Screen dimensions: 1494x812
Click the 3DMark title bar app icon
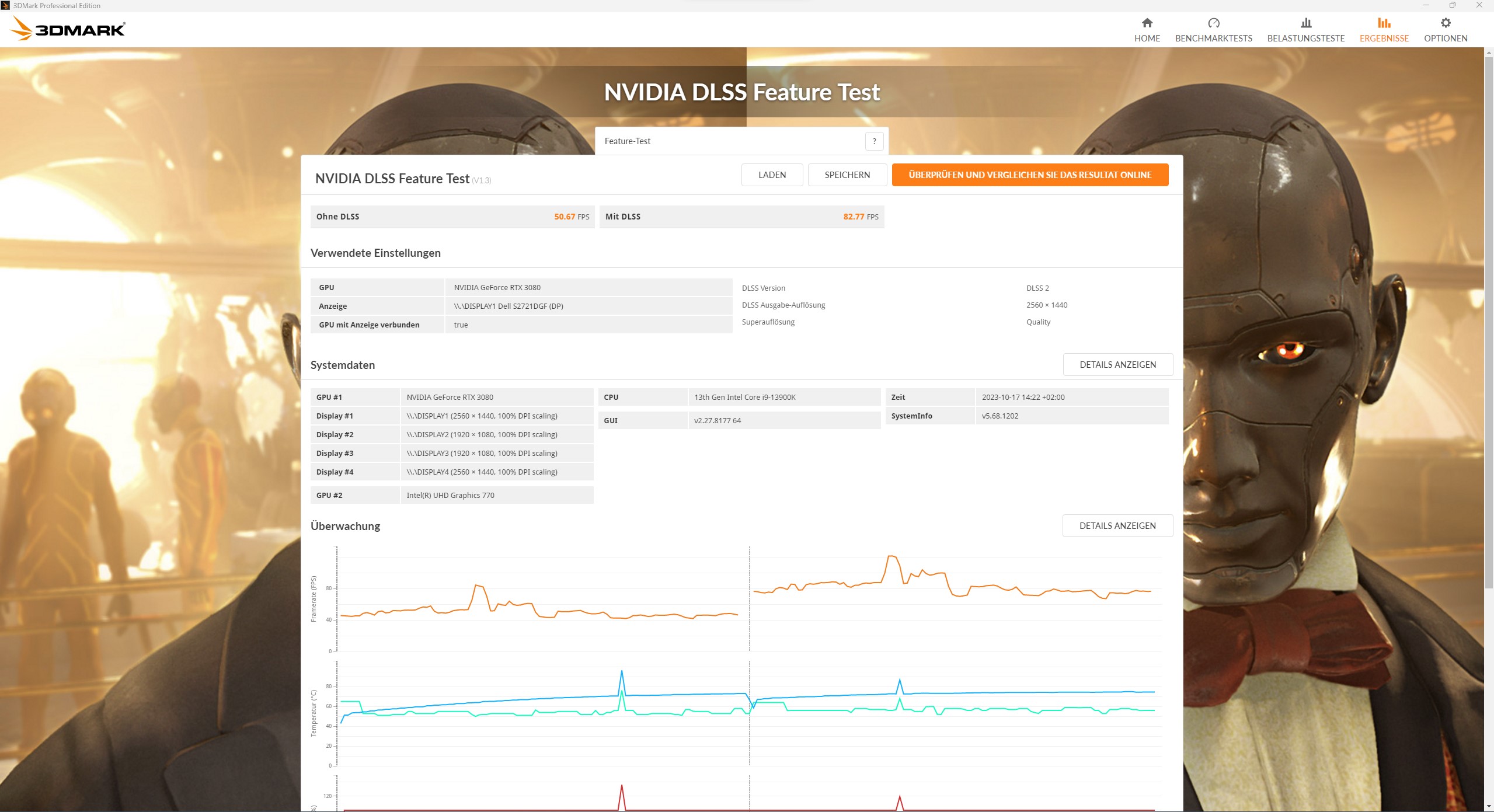pos(5,5)
